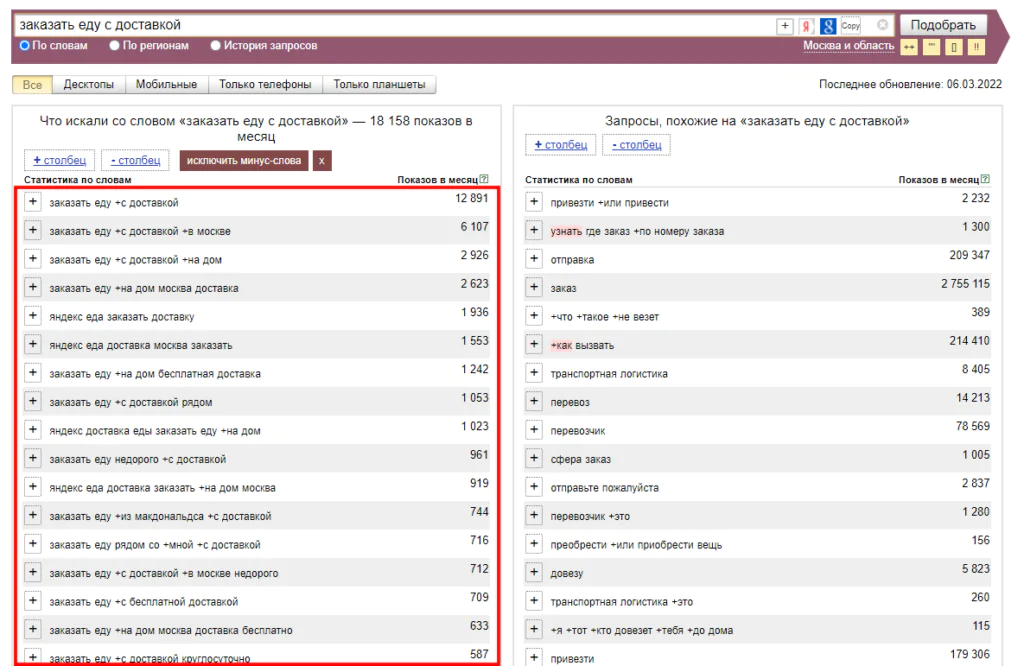The image size is (1024, 666).
Task: Add similar query привезти +или привести with plus
Action: click(x=534, y=202)
